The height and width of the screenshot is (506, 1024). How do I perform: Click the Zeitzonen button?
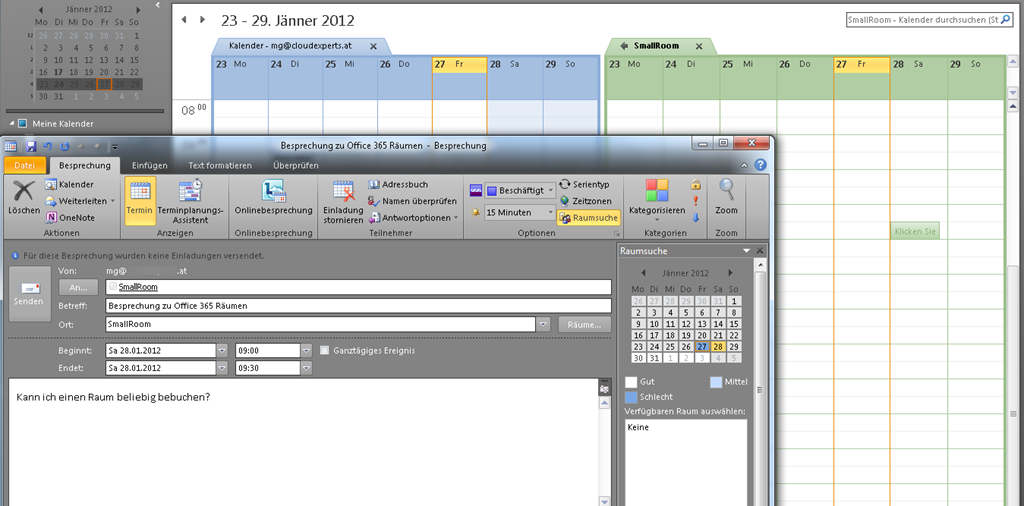(585, 201)
